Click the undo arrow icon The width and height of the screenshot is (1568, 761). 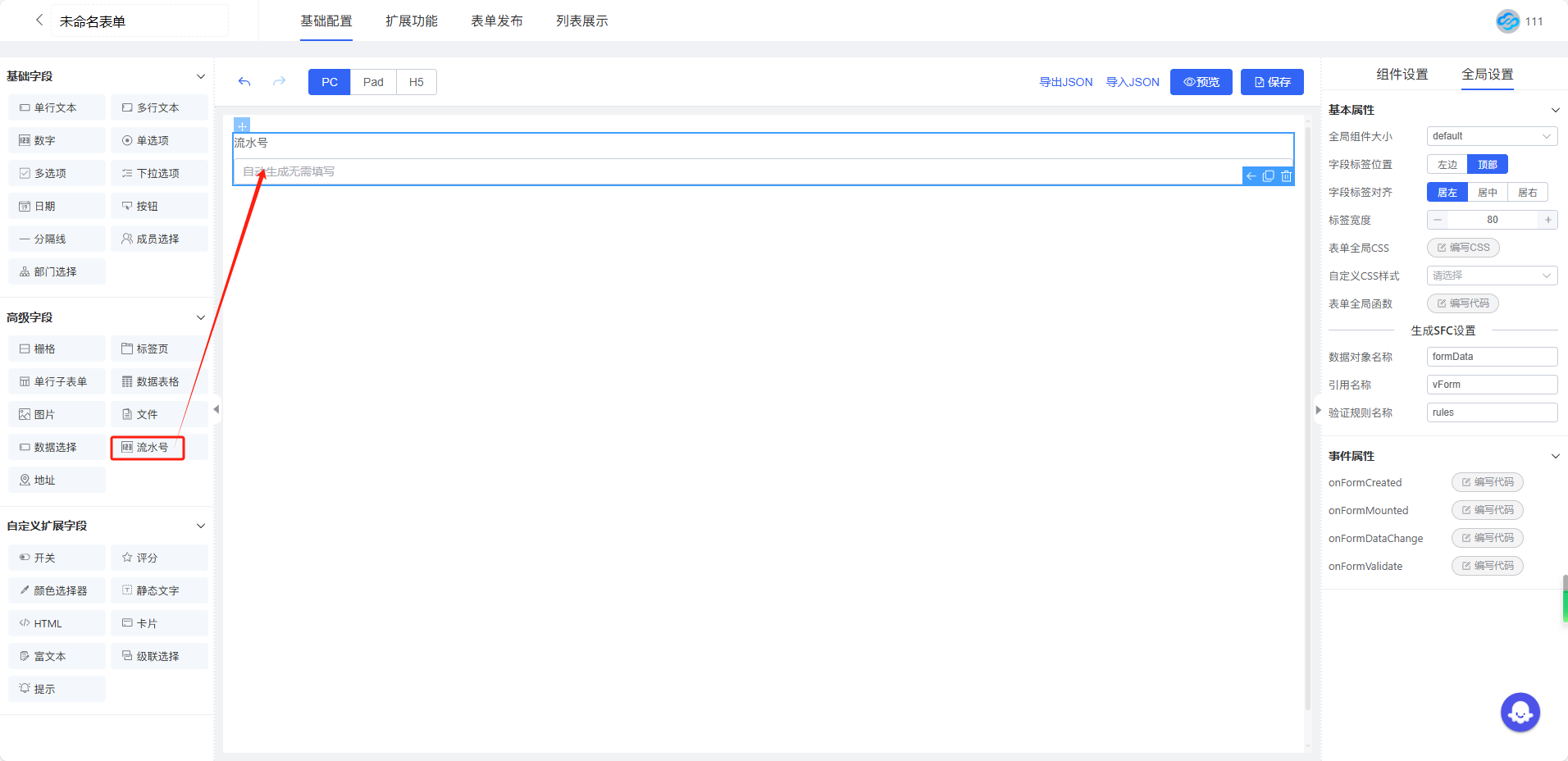[244, 82]
